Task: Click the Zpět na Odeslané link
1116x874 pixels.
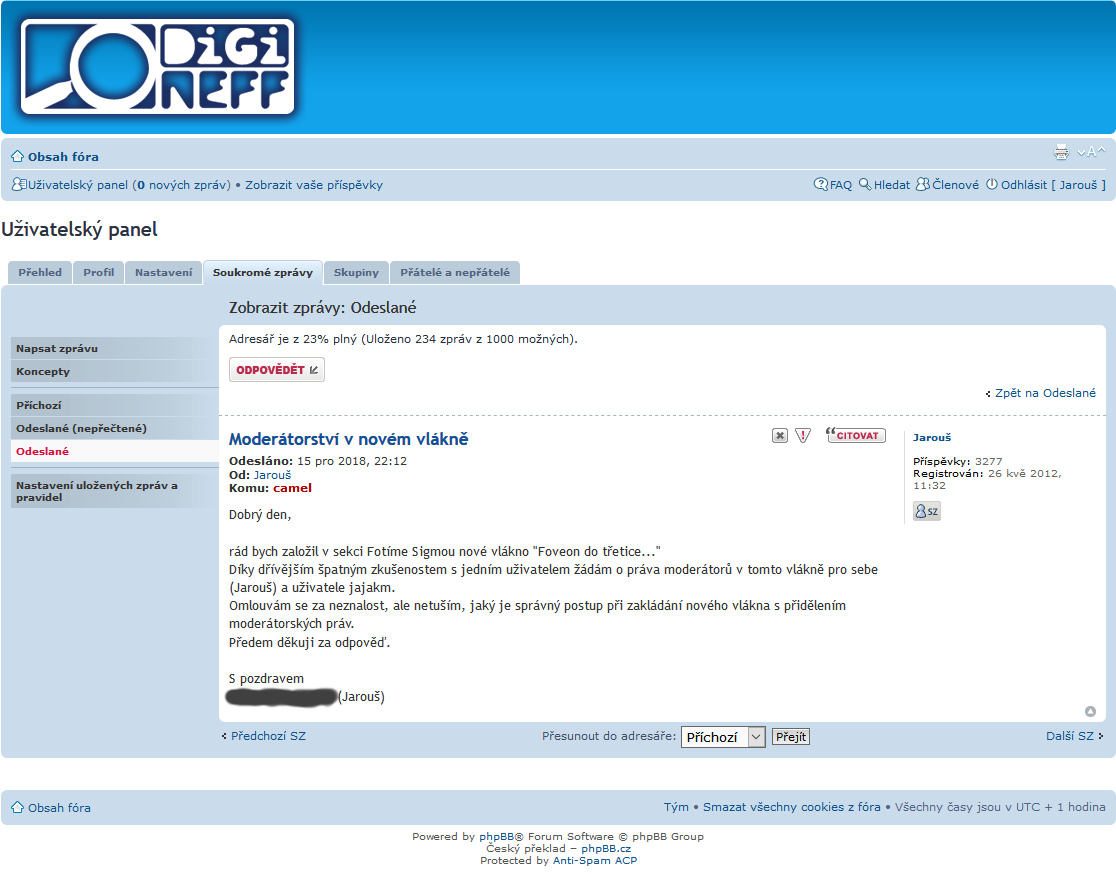Action: [1045, 393]
